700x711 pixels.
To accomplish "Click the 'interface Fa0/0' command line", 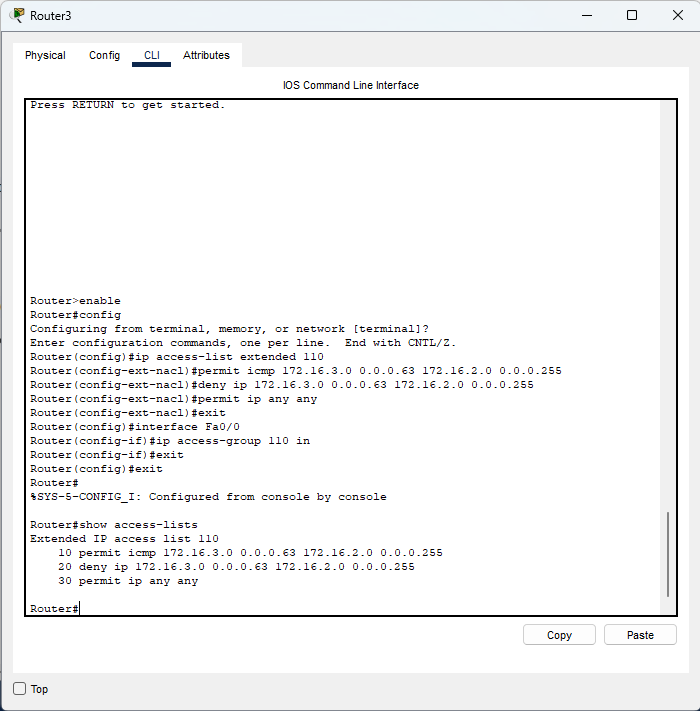I will point(135,427).
